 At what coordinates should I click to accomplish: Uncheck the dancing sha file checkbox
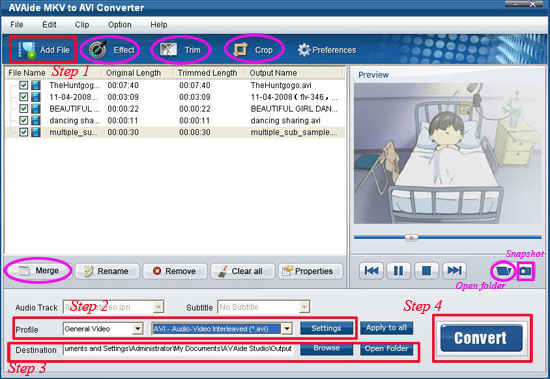(x=24, y=120)
